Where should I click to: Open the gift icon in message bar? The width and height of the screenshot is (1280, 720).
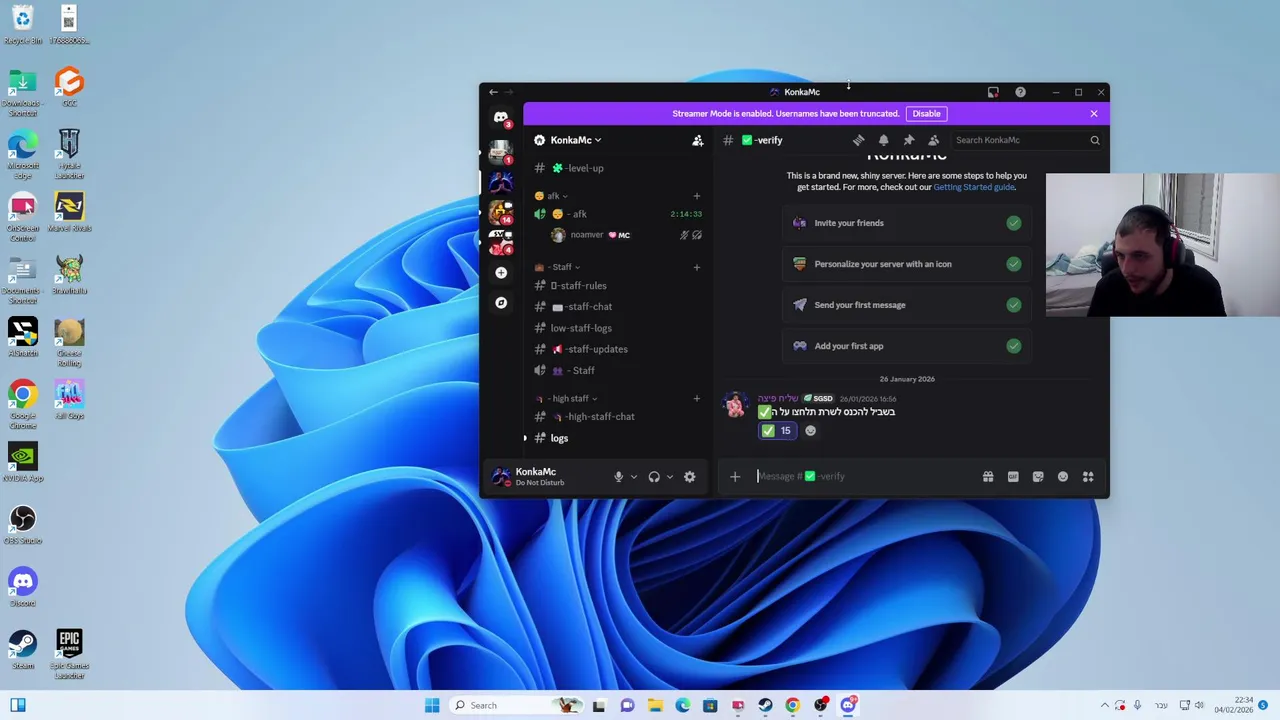coord(988,477)
